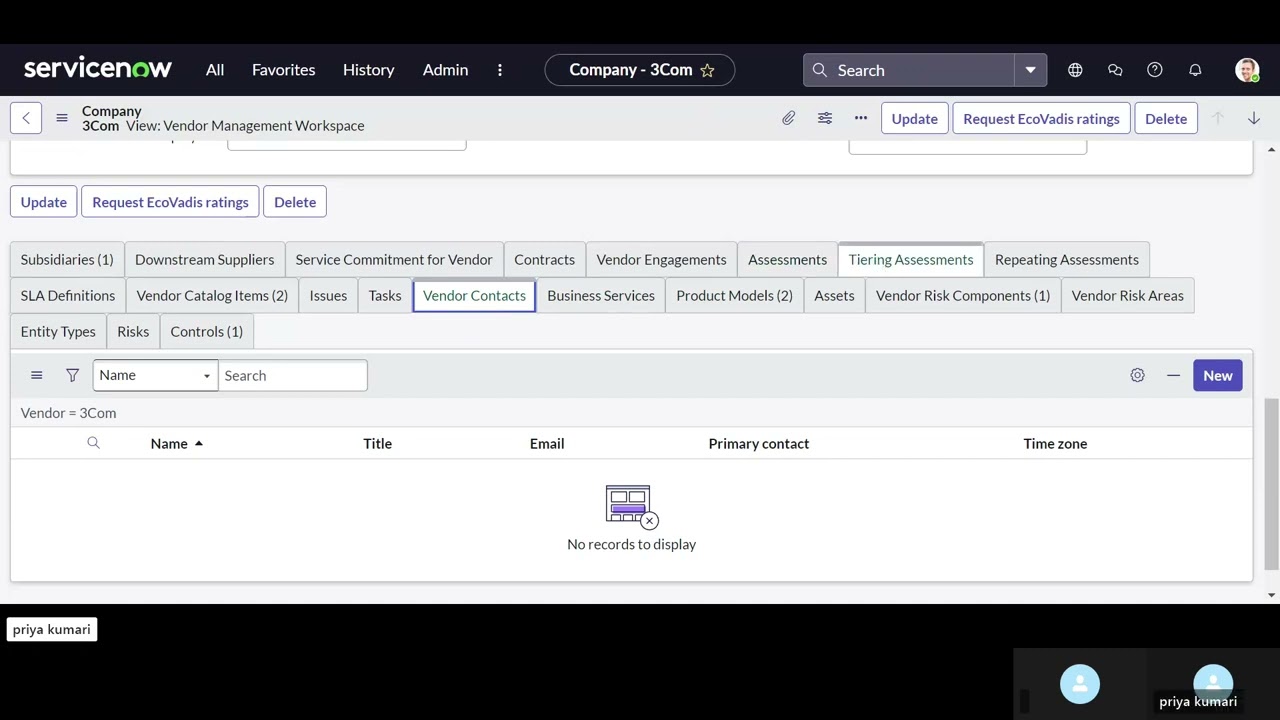This screenshot has width=1280, height=720.
Task: Open the notifications bell
Action: [x=1195, y=70]
